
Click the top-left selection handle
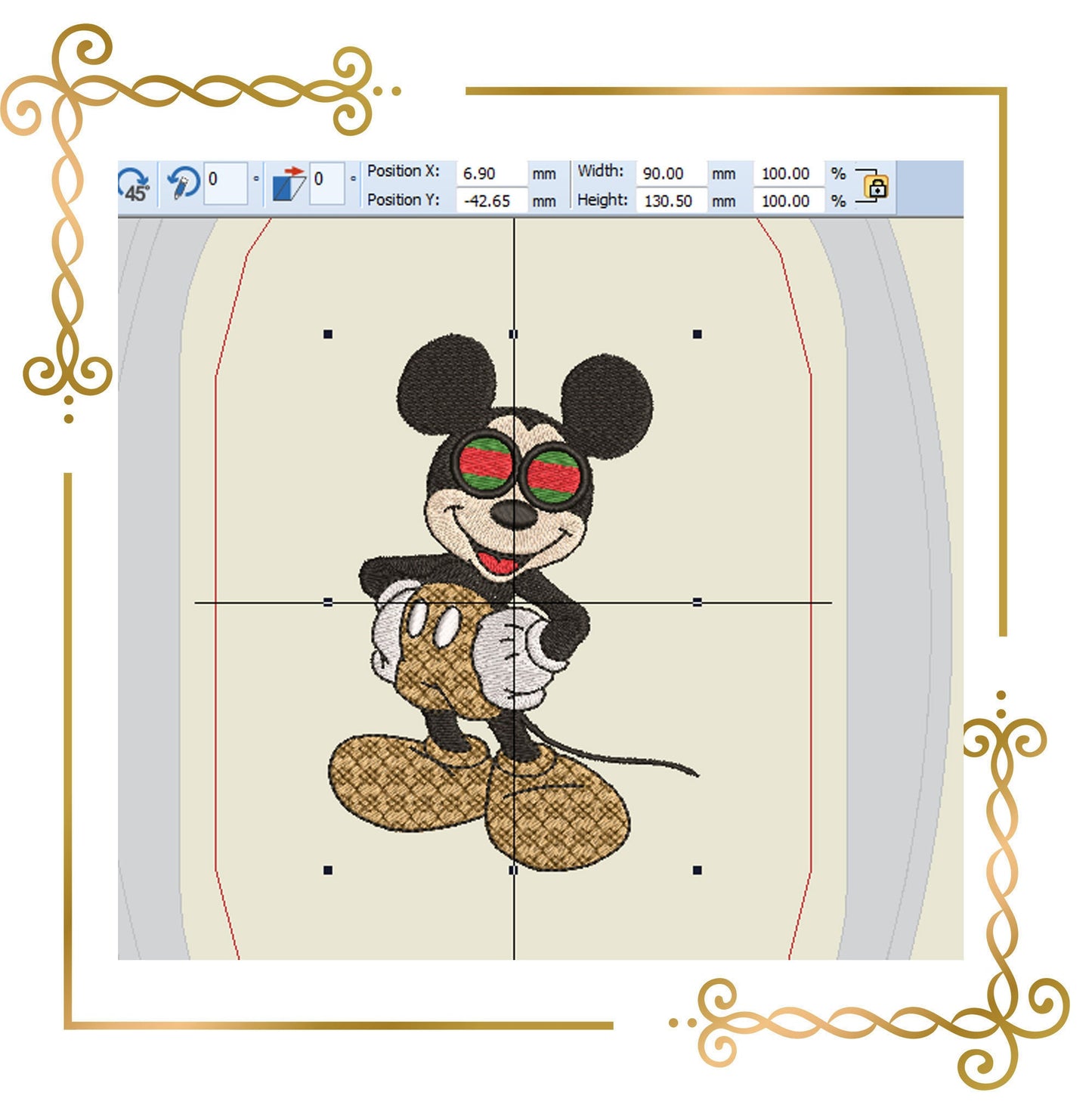pyautogui.click(x=328, y=334)
